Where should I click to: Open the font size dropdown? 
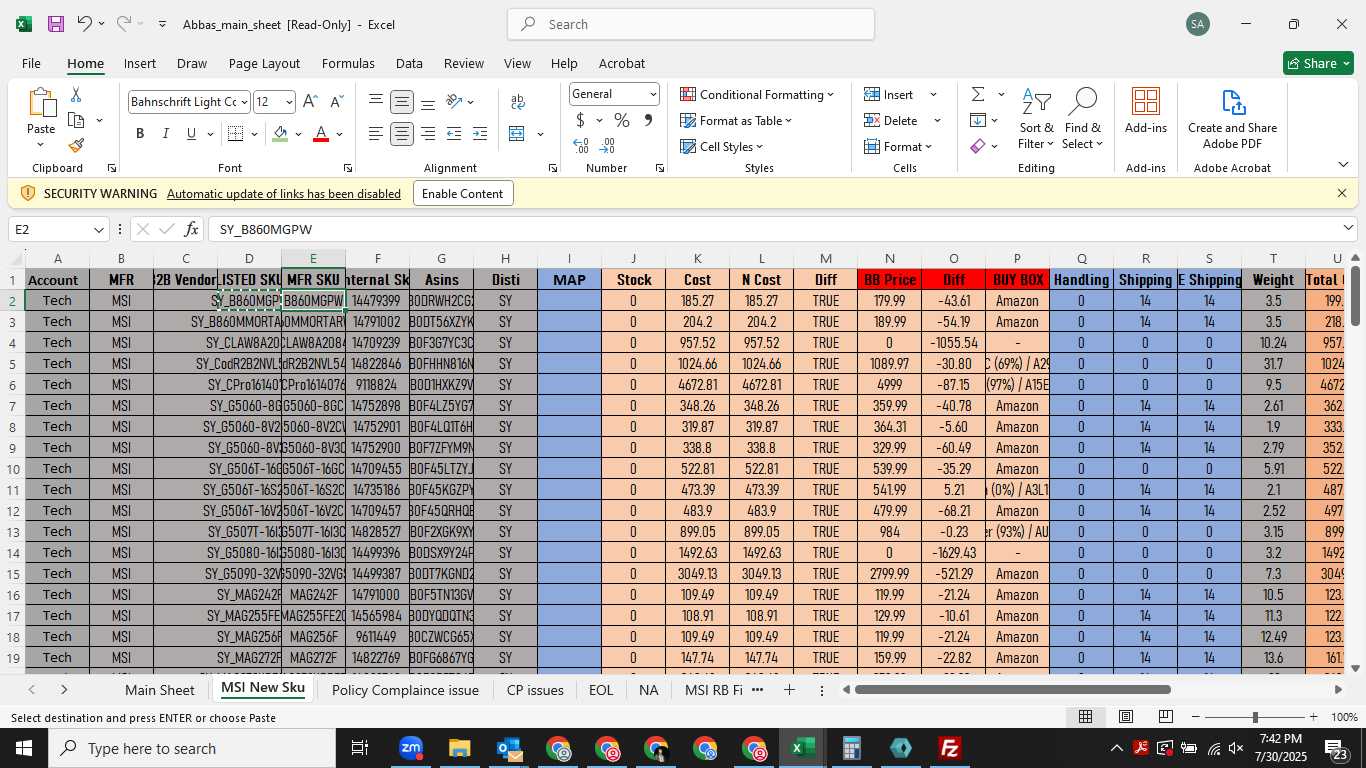tap(289, 102)
